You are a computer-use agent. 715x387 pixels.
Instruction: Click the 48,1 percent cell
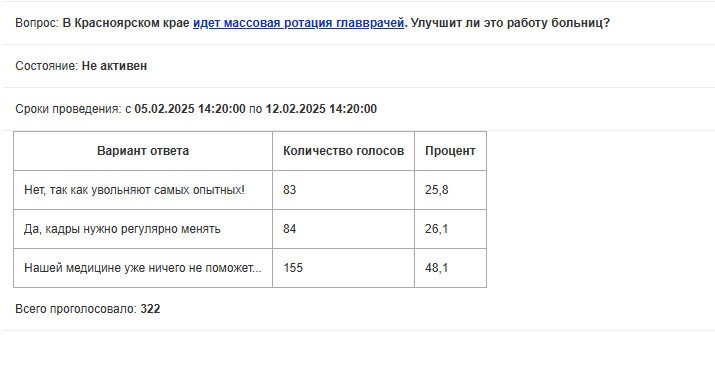pyautogui.click(x=450, y=268)
